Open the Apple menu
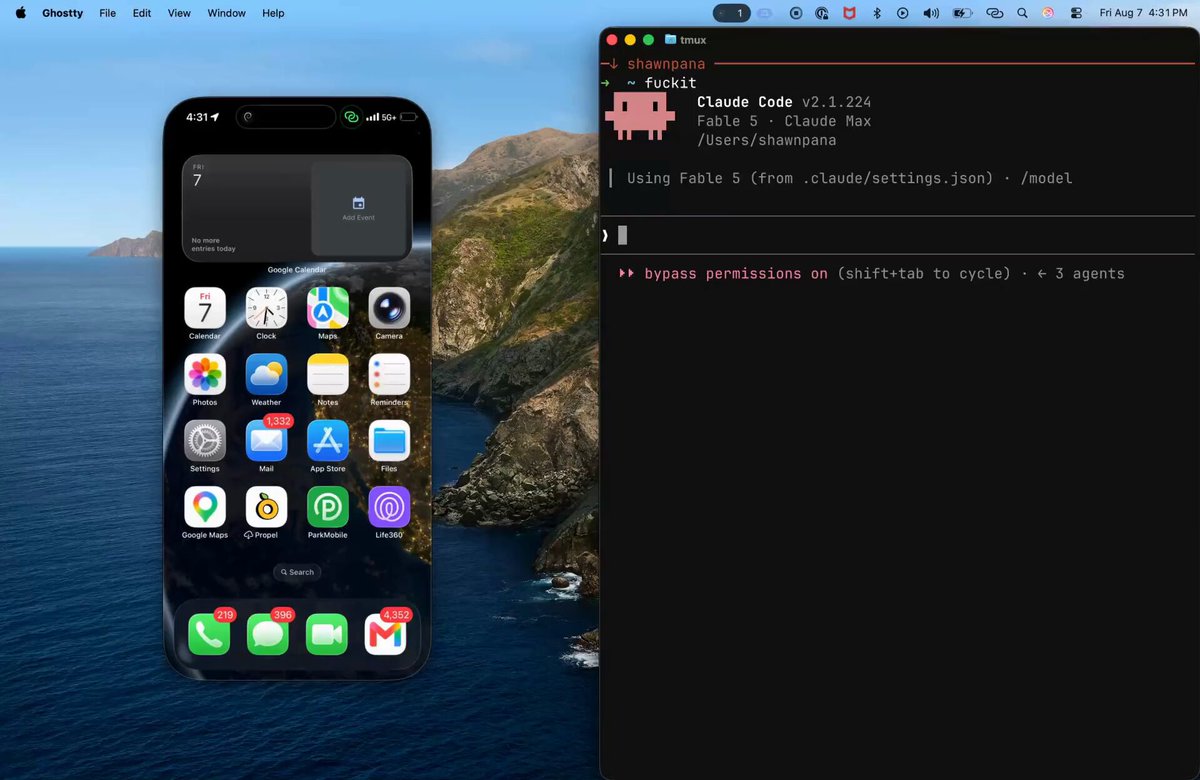Image resolution: width=1200 pixels, height=780 pixels. pos(20,13)
